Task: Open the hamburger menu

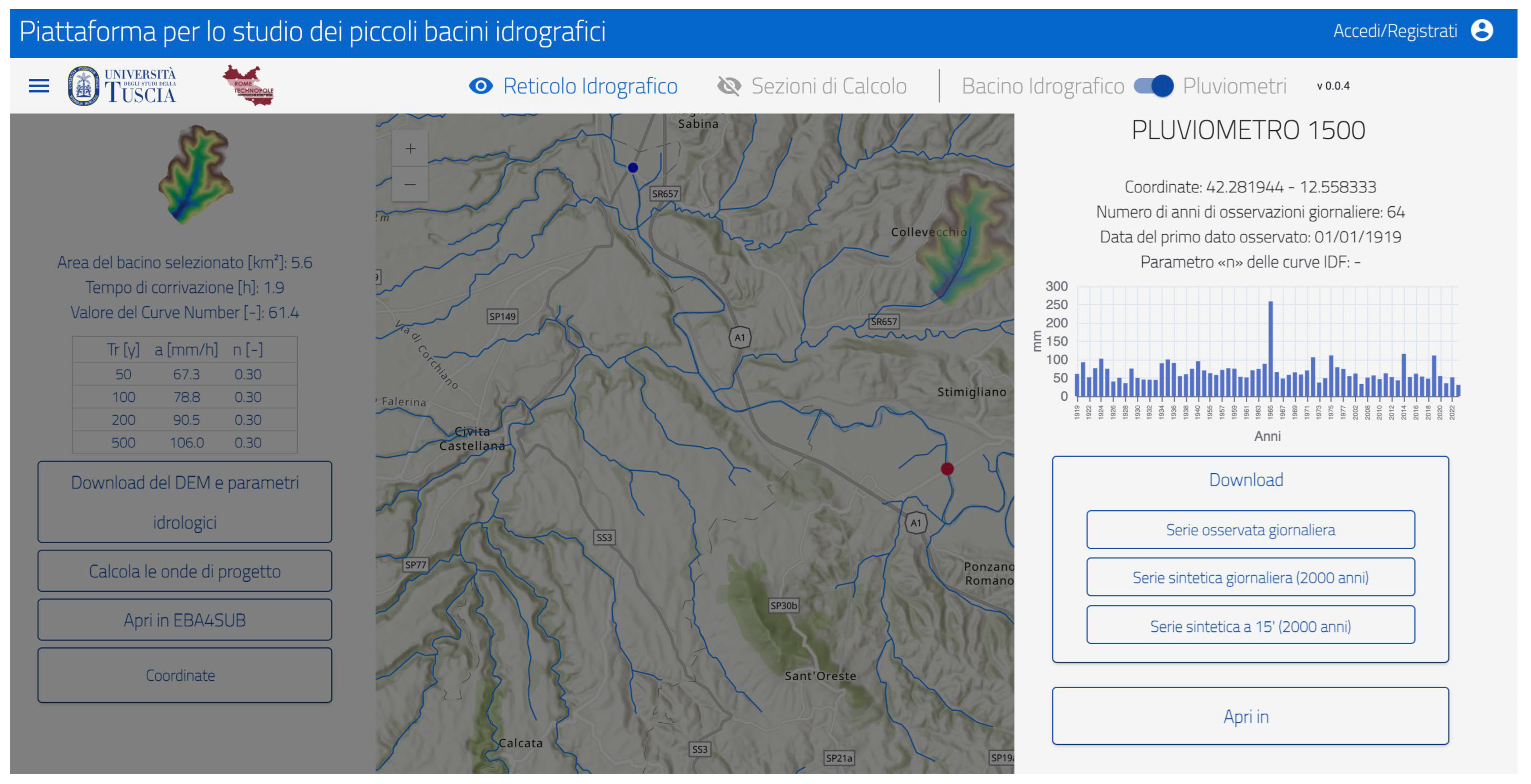Action: coord(39,86)
